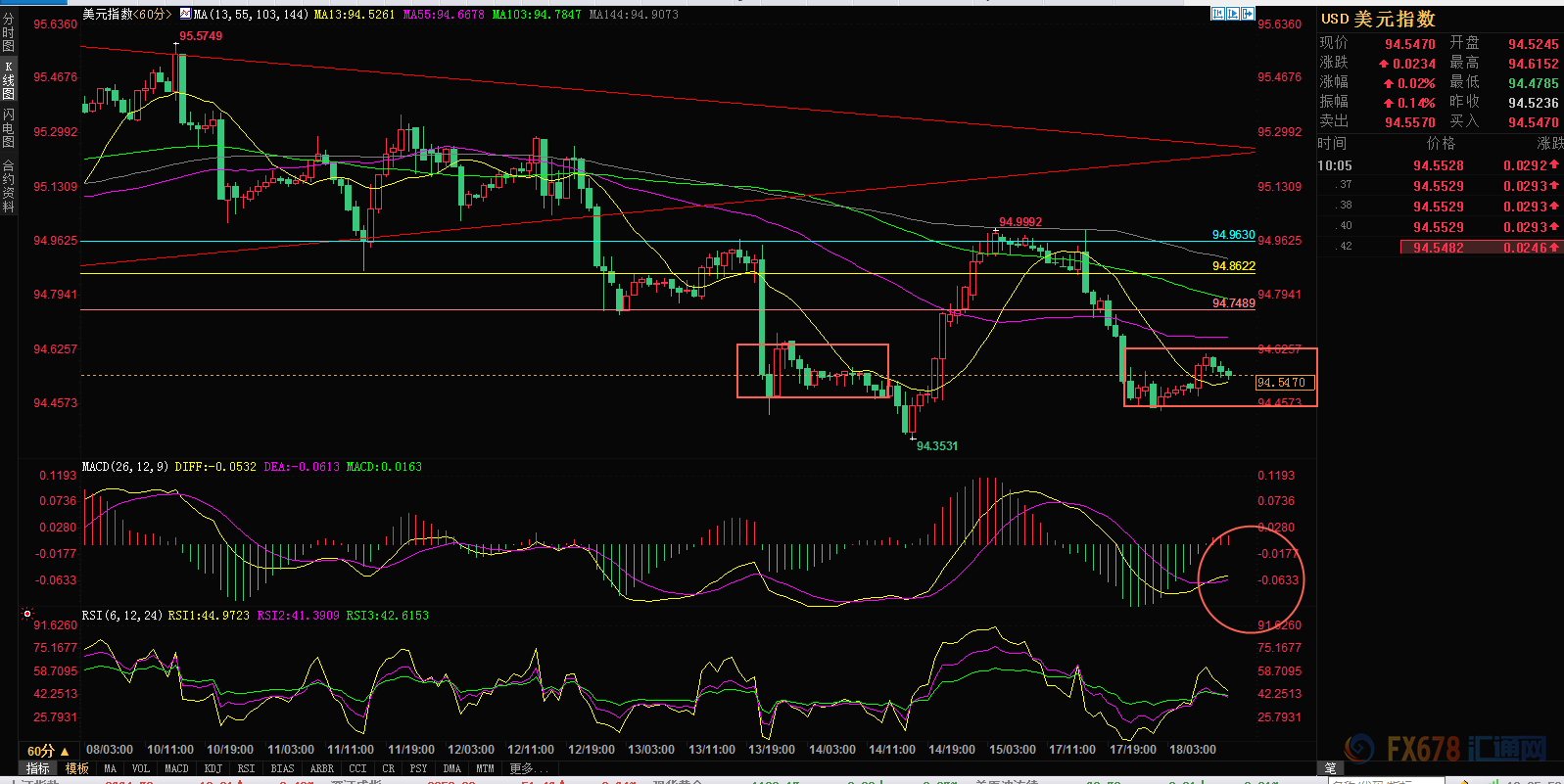The height and width of the screenshot is (784, 1564).
Task: Click the pencil icon at bottom right corner
Action: point(1330,768)
